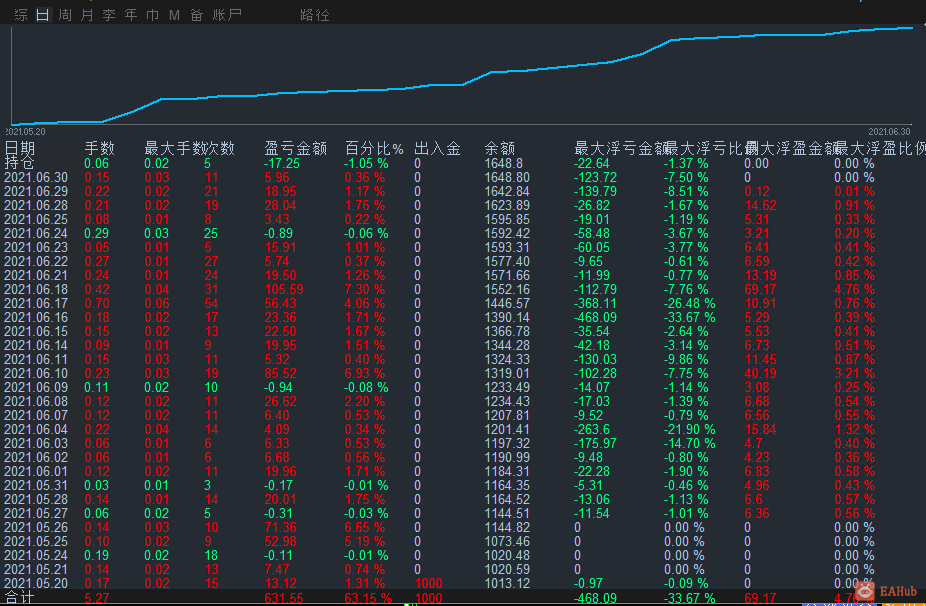The image size is (926, 606).
Task: Select the 持仓 position row label
Action: click(19, 163)
